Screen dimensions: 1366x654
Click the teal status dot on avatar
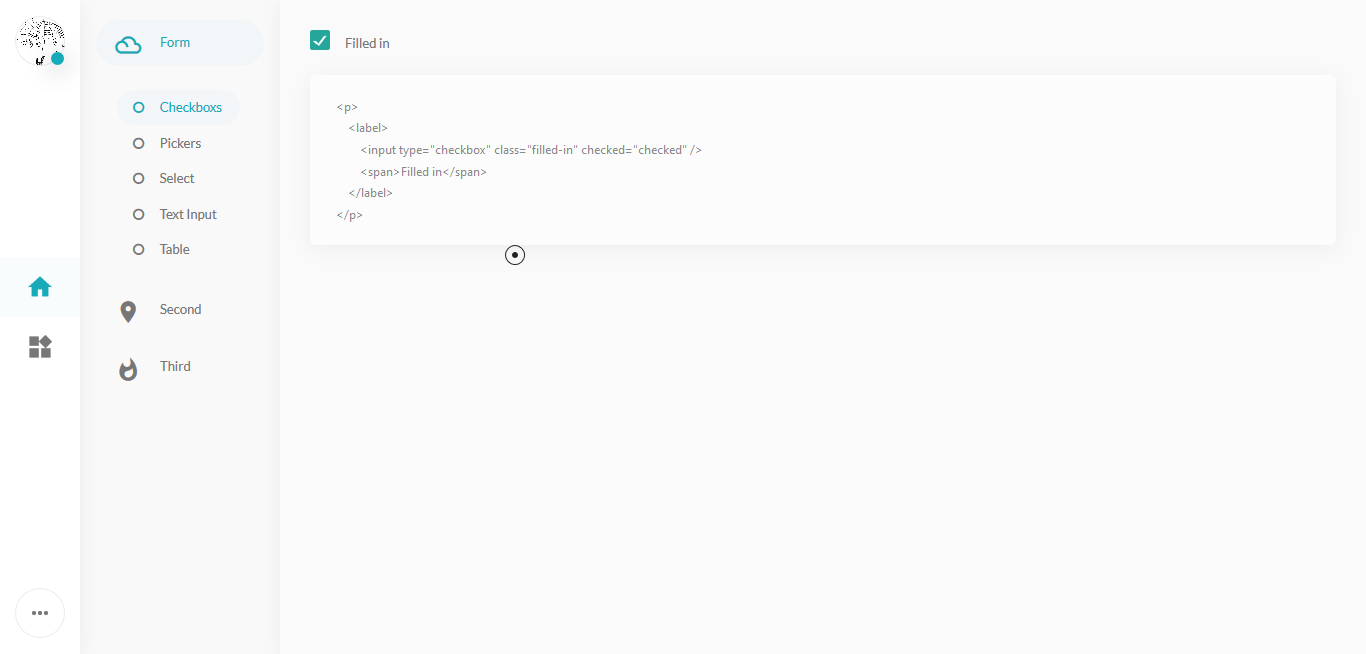(58, 59)
